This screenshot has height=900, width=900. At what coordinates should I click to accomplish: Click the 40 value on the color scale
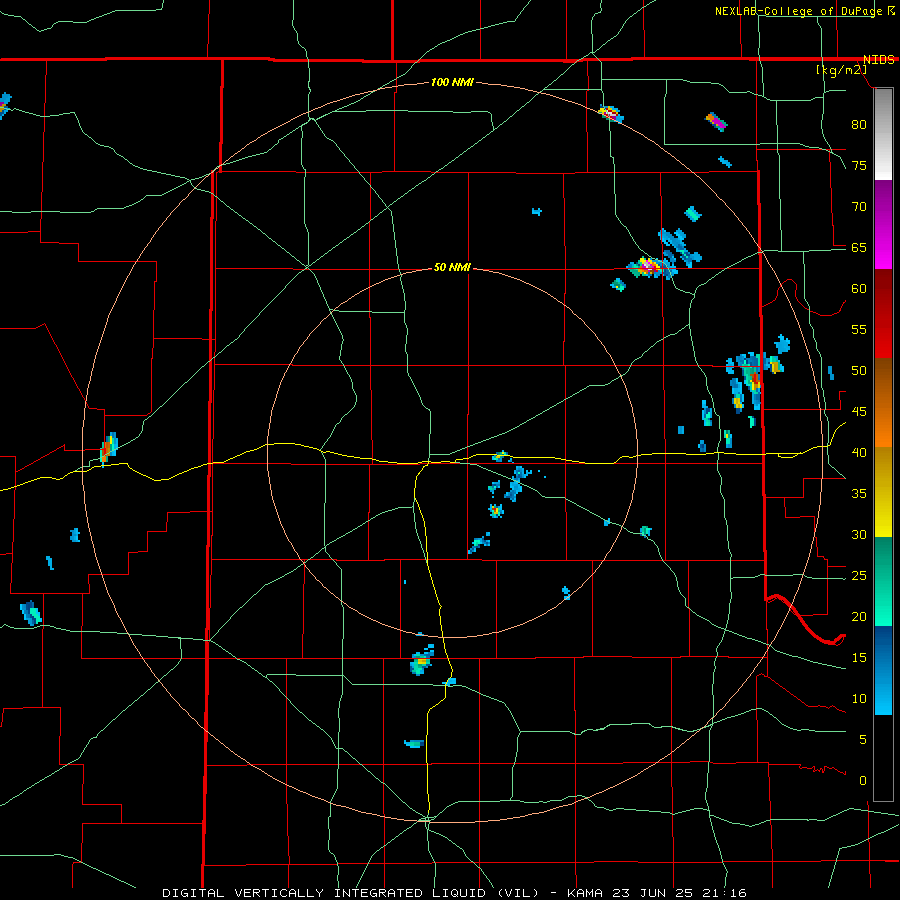click(859, 453)
